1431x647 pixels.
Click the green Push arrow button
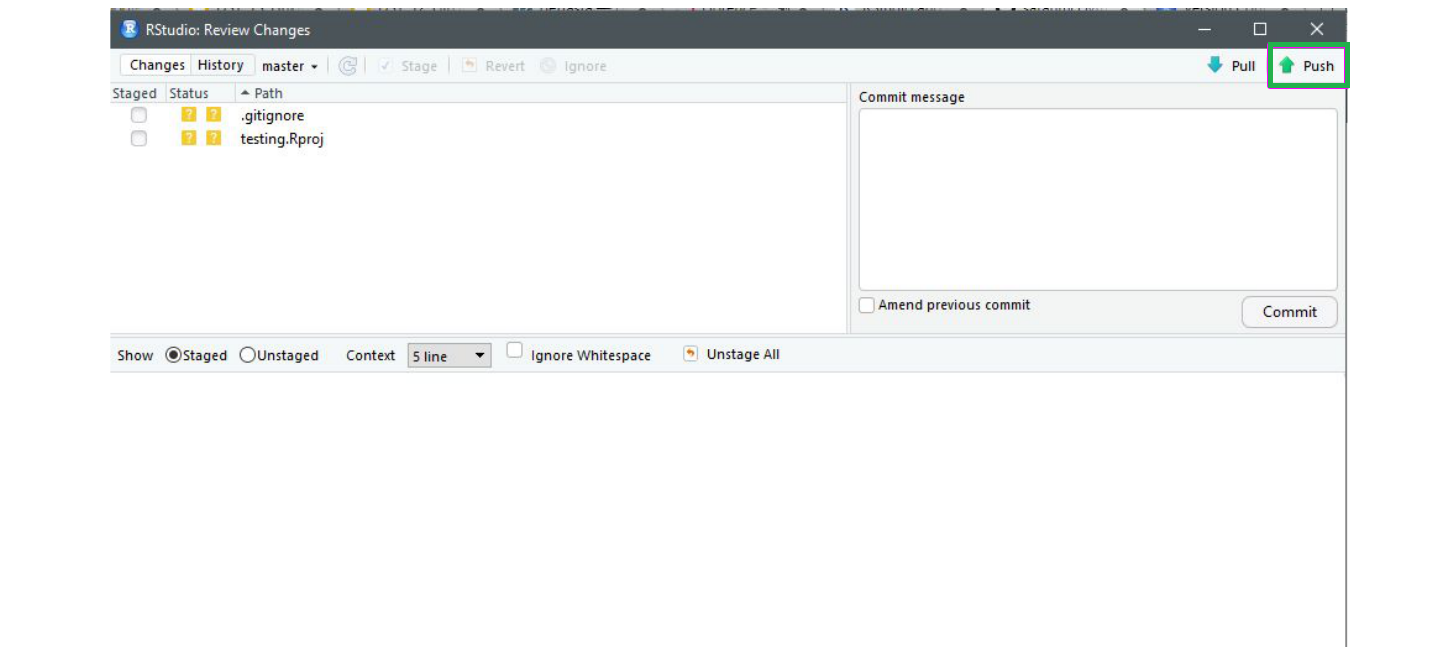[x=1307, y=66]
